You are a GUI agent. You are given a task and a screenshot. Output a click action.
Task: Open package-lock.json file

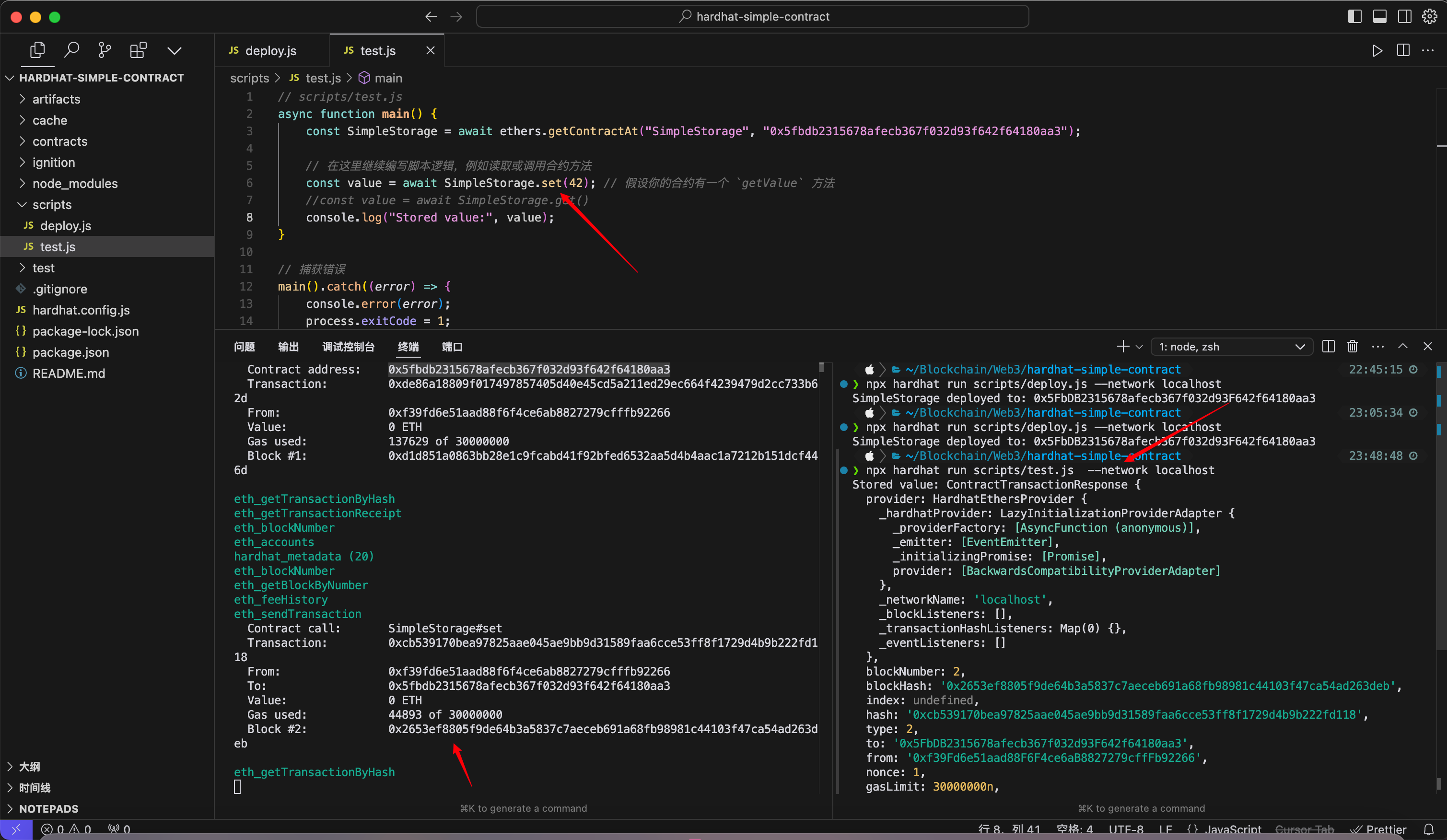107,331
